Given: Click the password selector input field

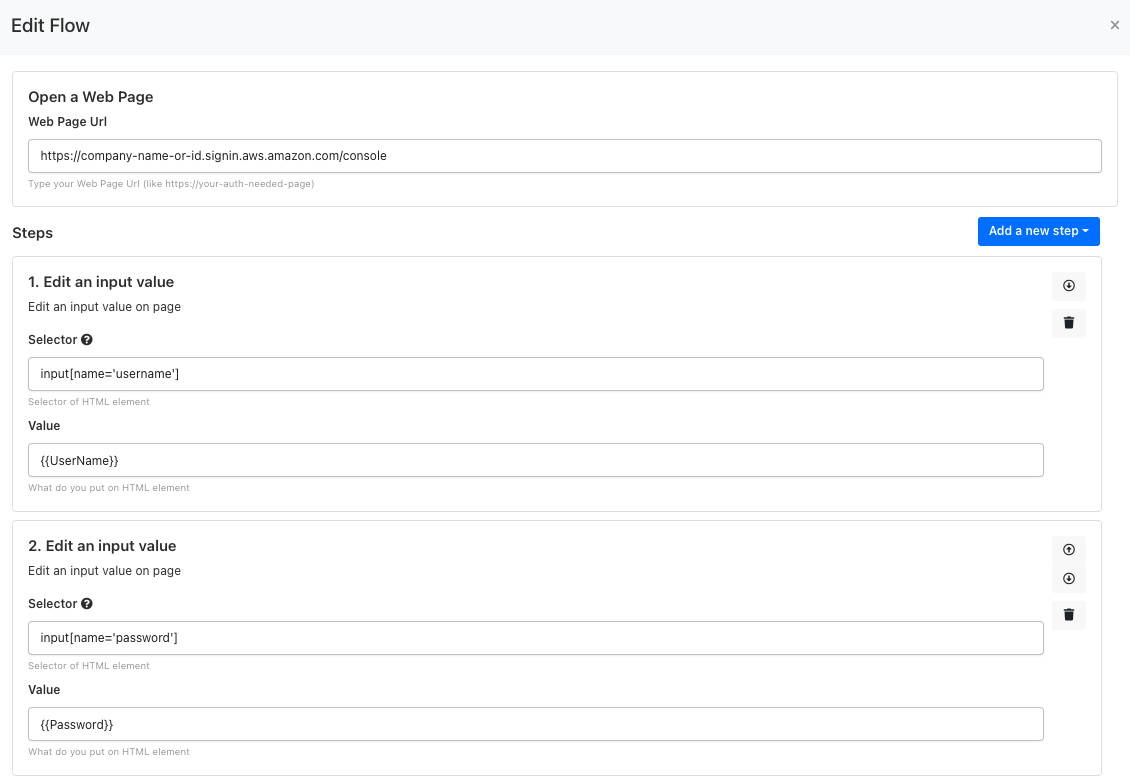Looking at the screenshot, I should pyautogui.click(x=535, y=638).
